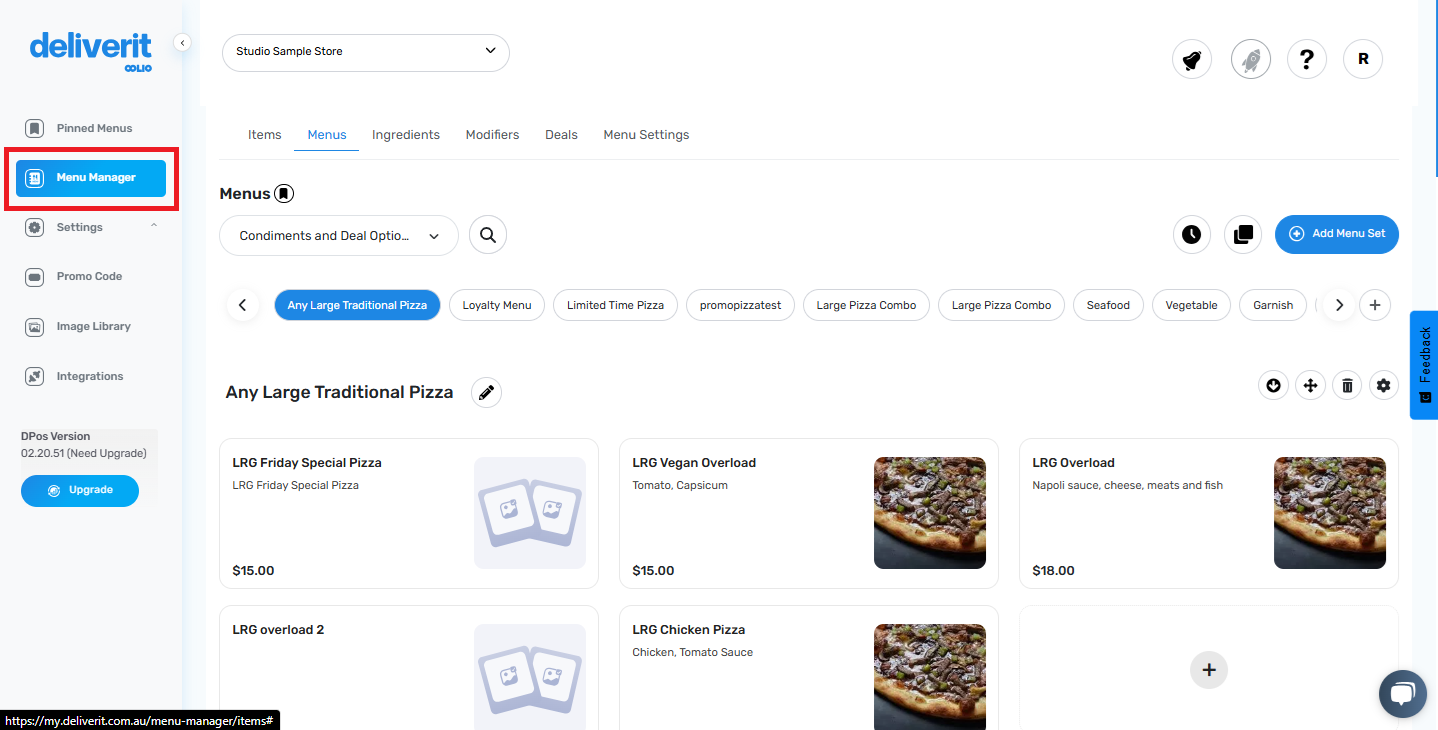Open menu settings via the gear icon
This screenshot has height=730, width=1438.
[1384, 385]
